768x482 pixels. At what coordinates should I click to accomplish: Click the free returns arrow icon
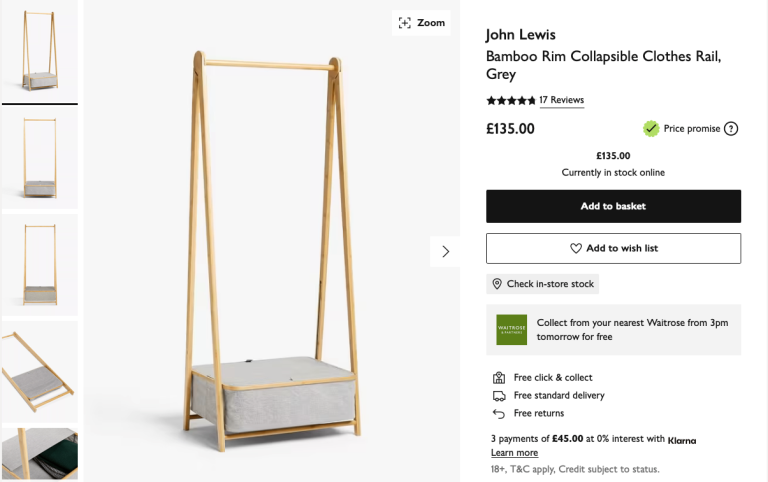click(499, 414)
